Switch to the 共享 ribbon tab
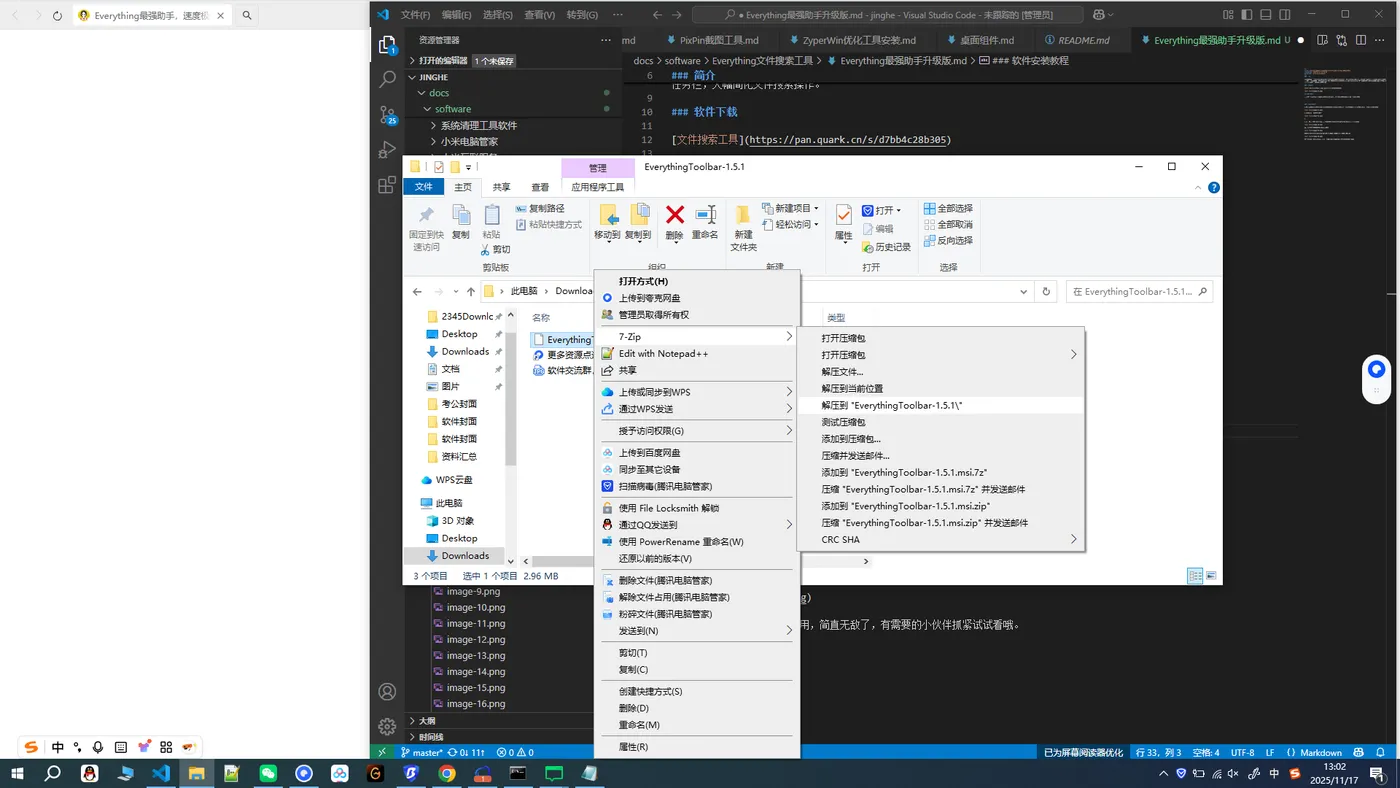The image size is (1400, 788). click(x=501, y=187)
